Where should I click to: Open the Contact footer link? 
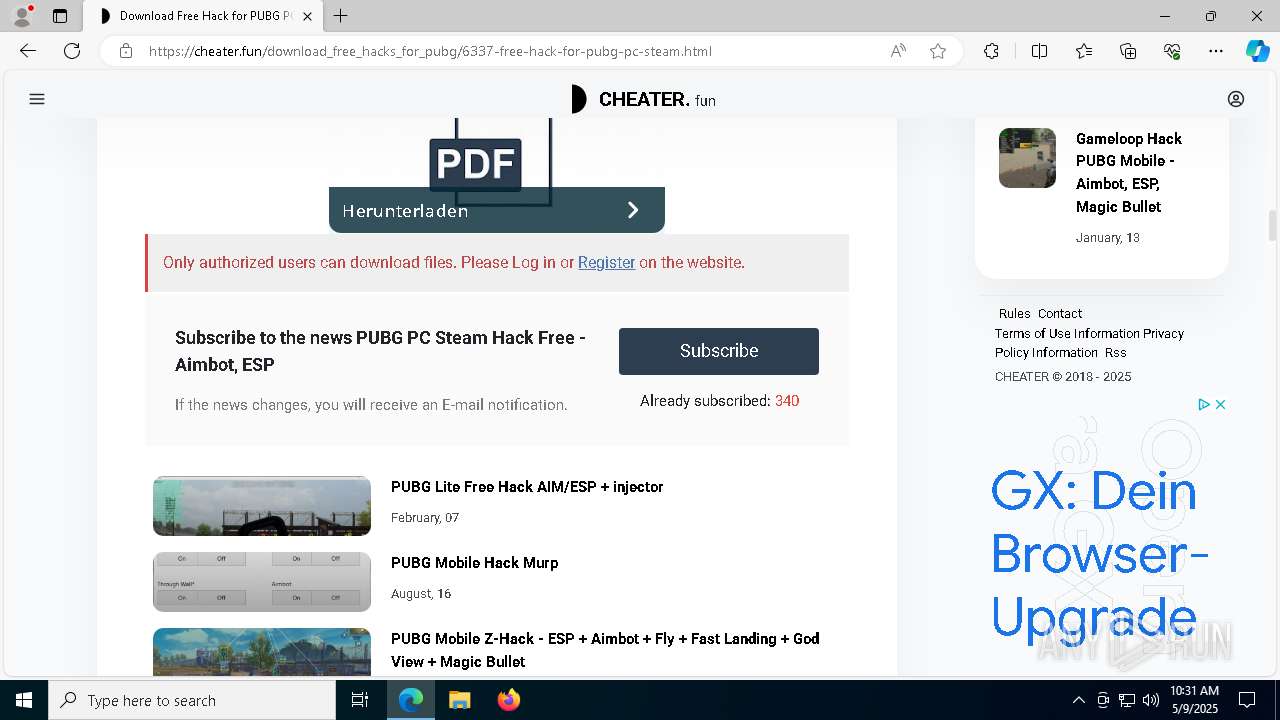tap(1060, 313)
